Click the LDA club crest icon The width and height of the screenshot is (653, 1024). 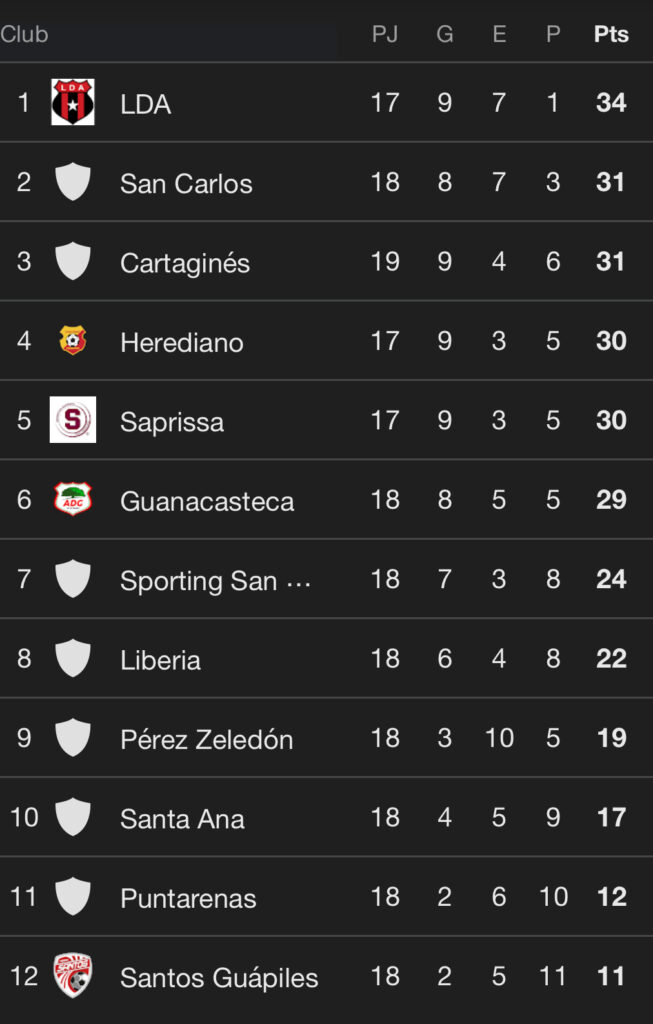click(73, 103)
